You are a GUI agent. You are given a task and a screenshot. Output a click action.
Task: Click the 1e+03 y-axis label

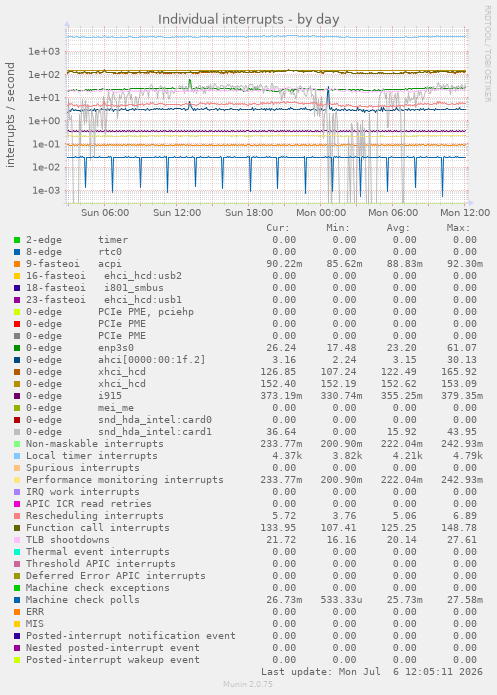44,51
